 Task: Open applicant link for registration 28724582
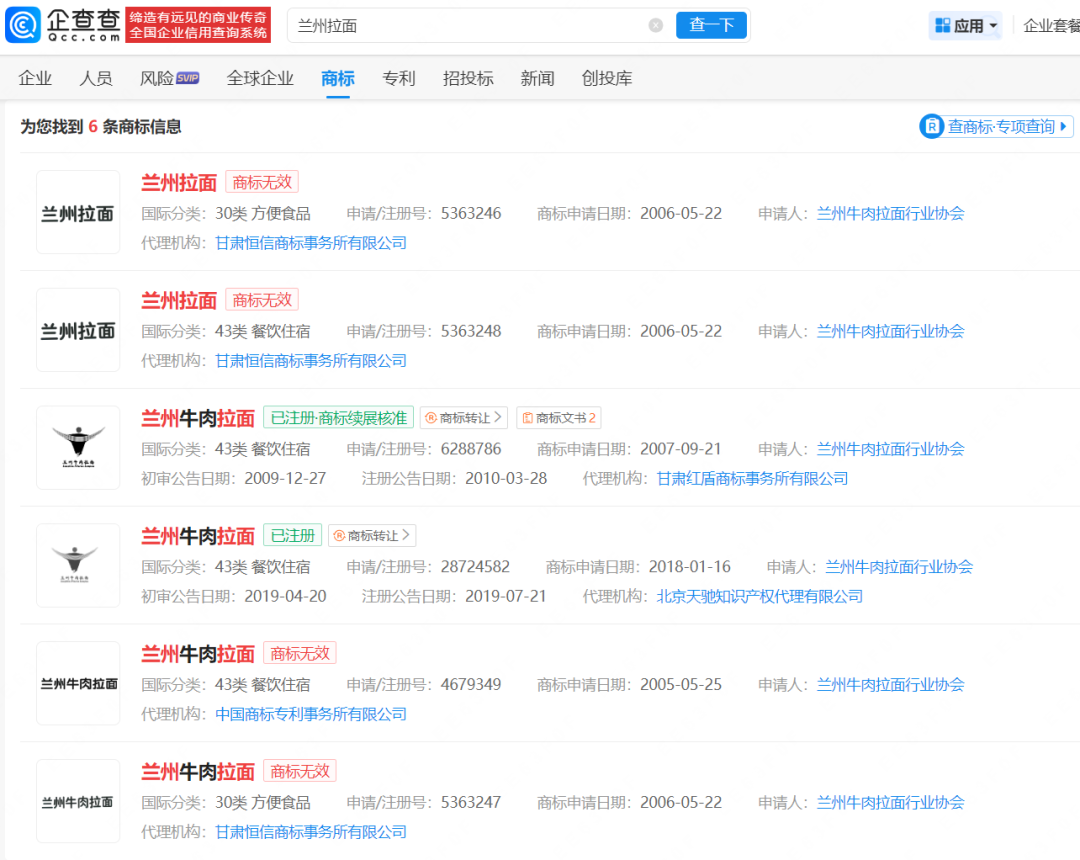pyautogui.click(x=899, y=567)
